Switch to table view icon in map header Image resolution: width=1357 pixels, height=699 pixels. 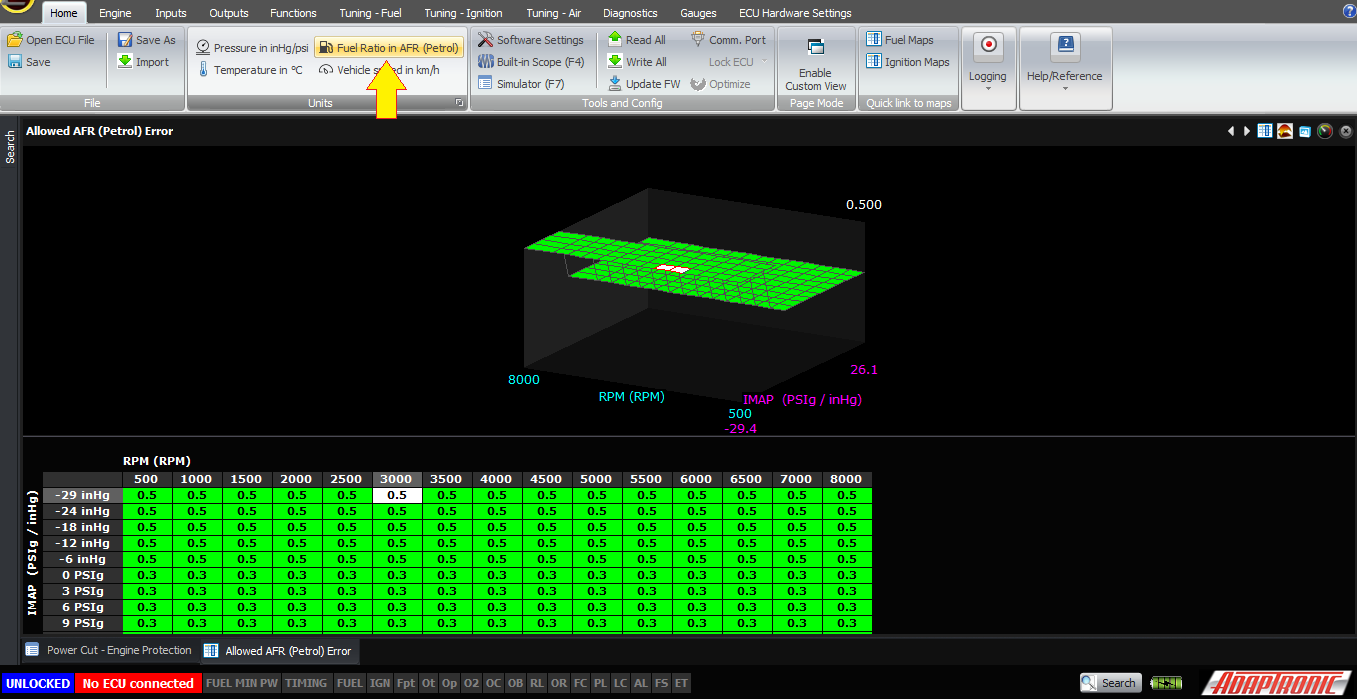[x=1265, y=131]
